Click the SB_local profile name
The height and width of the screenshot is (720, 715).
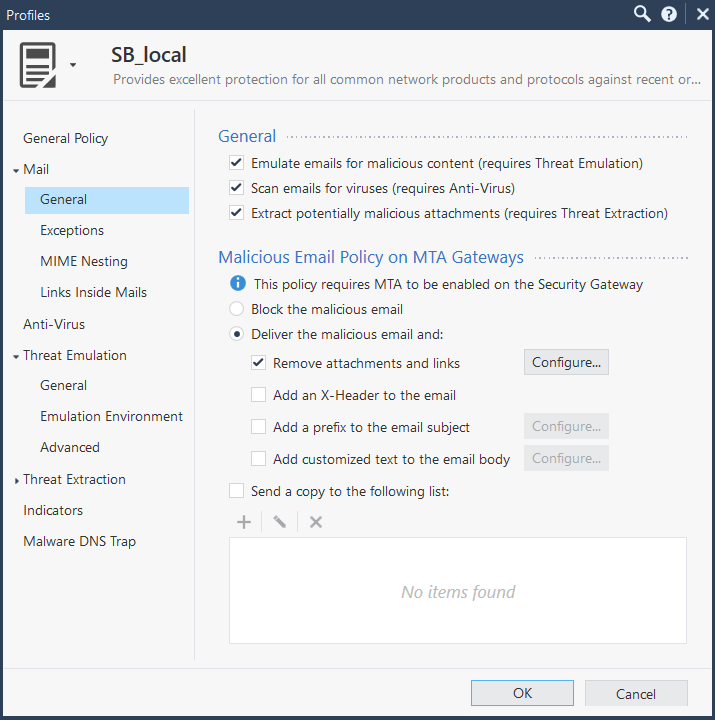tap(149, 55)
